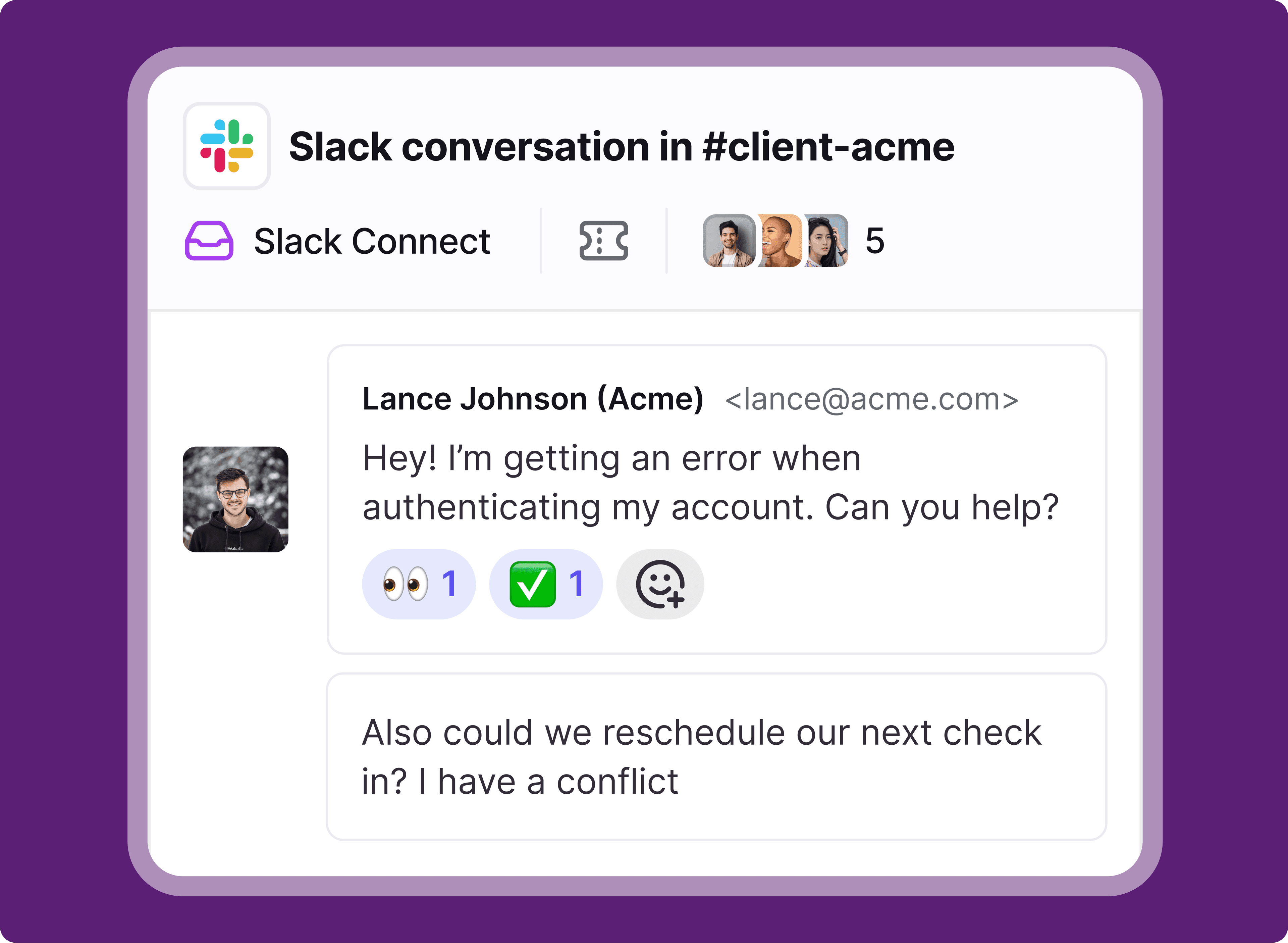Viewport: 1288px width, 943px height.
Task: Expand the message about the authentication error
Action: tap(710, 482)
